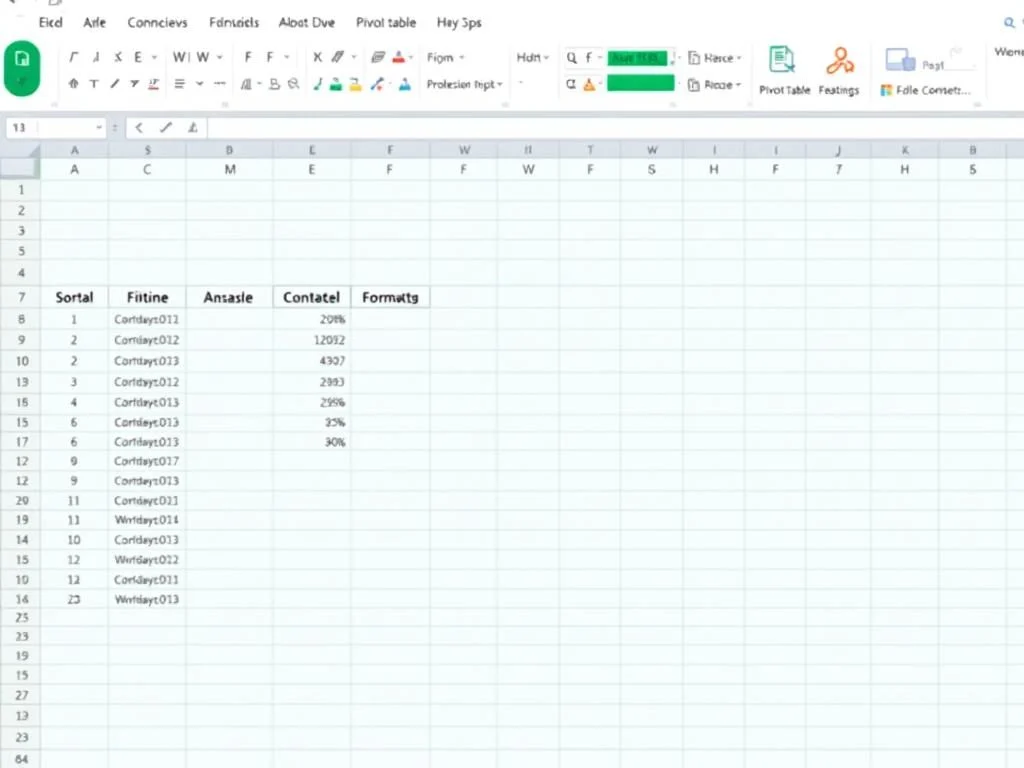Select the Contatel header cell
Screen dimensions: 1024x768
pos(312,297)
